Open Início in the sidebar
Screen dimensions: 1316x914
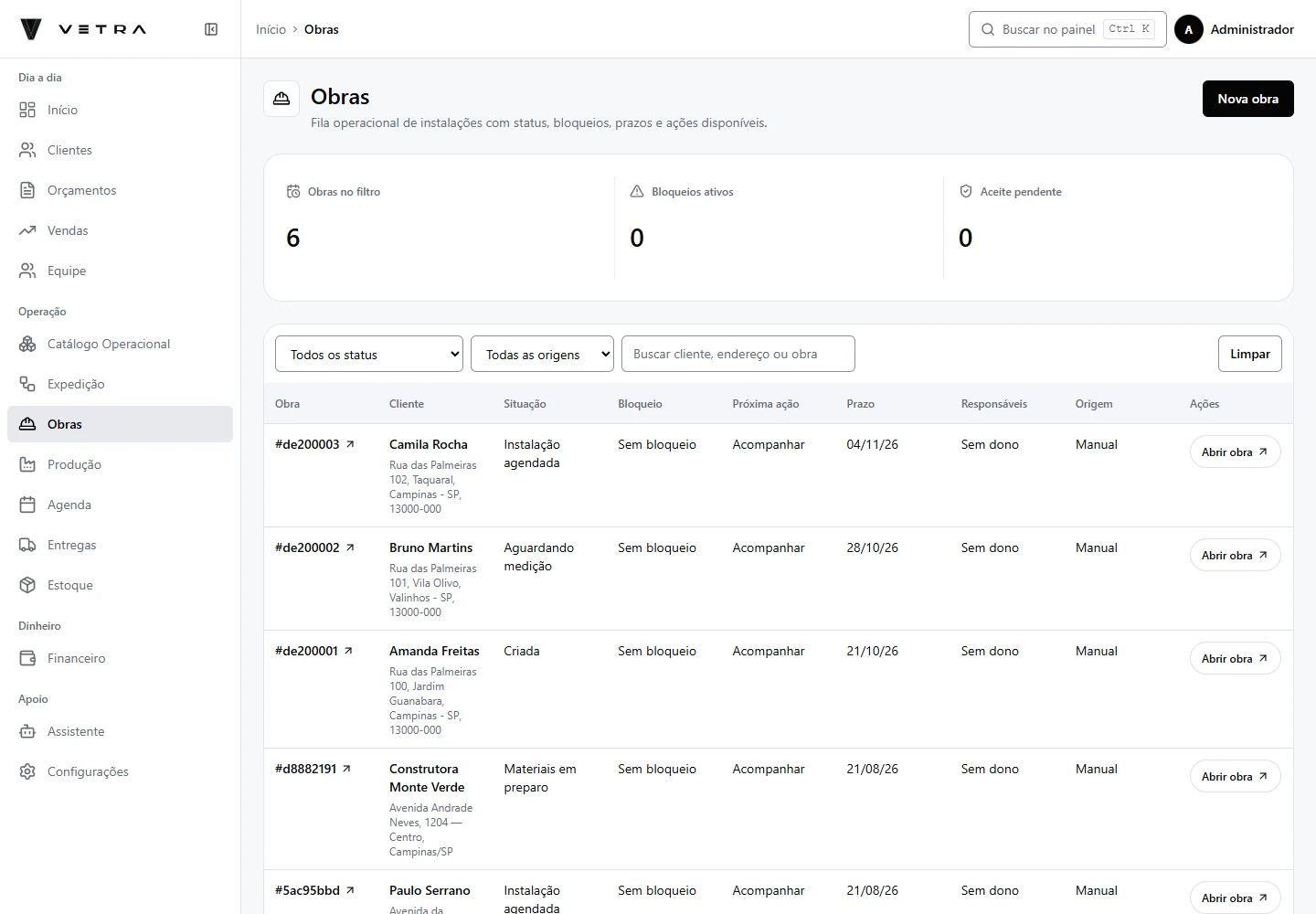tap(120, 110)
